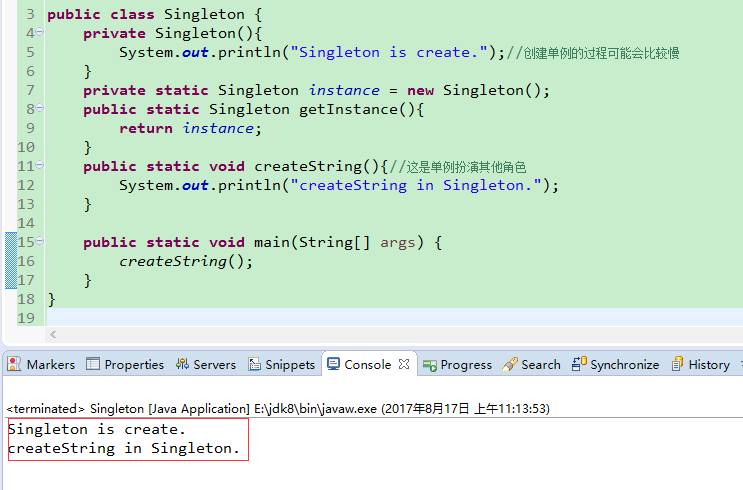Image resolution: width=743 pixels, height=490 pixels.
Task: Click the Console monitor icon
Action: [333, 363]
